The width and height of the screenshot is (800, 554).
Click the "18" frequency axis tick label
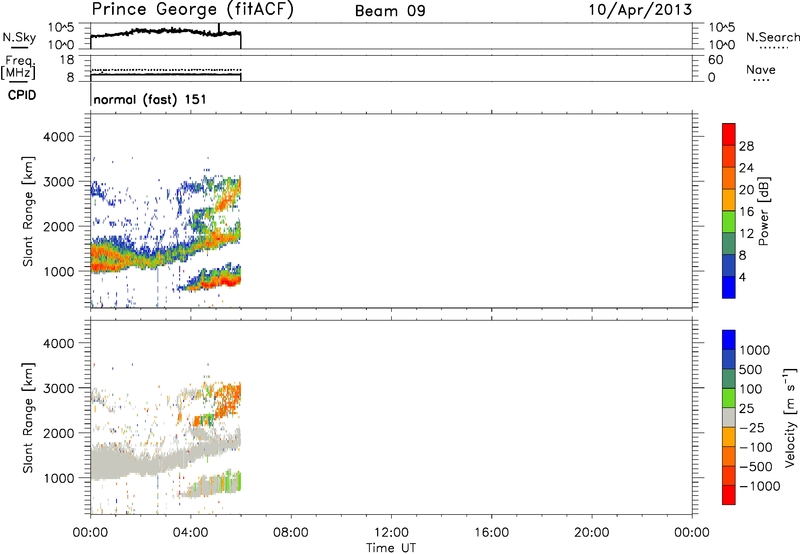coord(67,60)
